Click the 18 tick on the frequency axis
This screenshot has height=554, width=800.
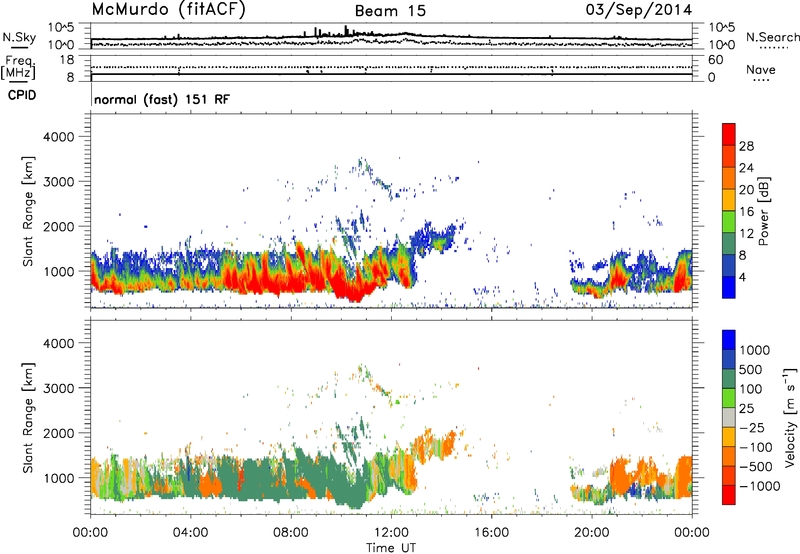[x=66, y=60]
